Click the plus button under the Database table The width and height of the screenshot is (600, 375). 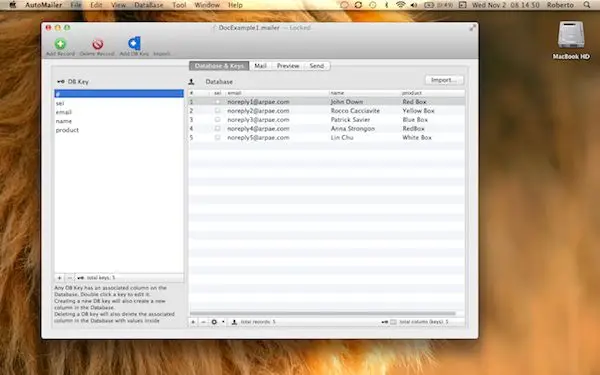[x=193, y=322]
